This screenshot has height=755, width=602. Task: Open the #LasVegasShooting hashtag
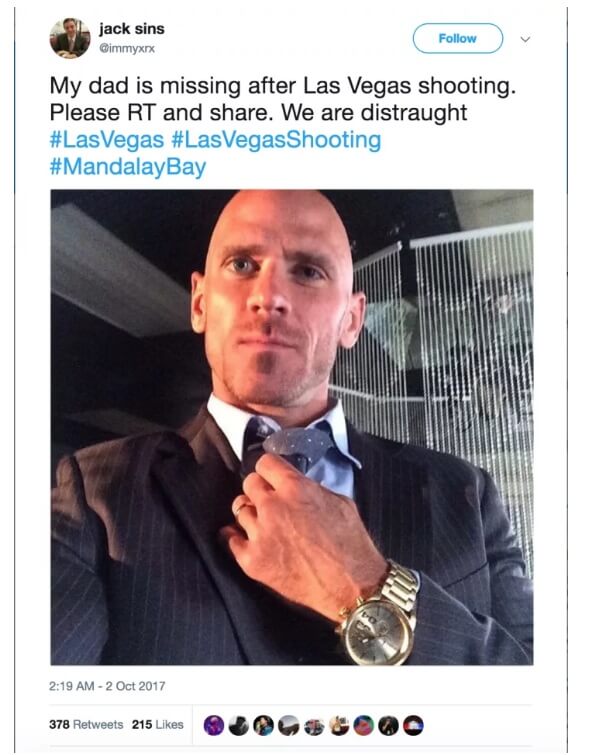coord(276,140)
